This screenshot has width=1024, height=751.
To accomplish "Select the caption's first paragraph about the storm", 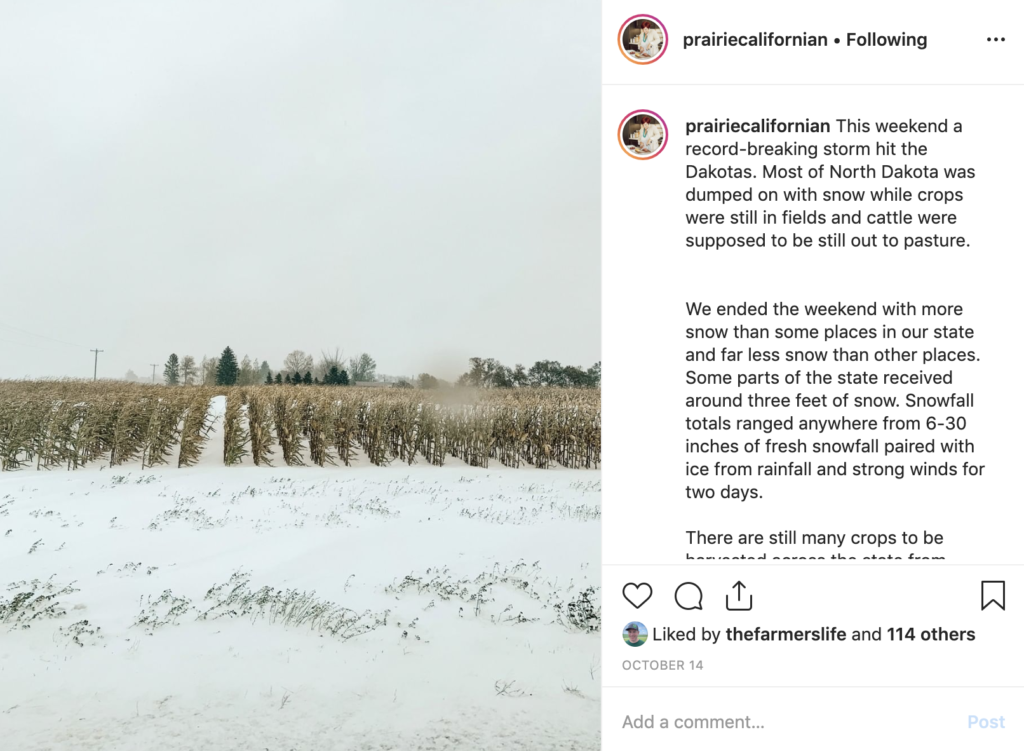I will 830,184.
